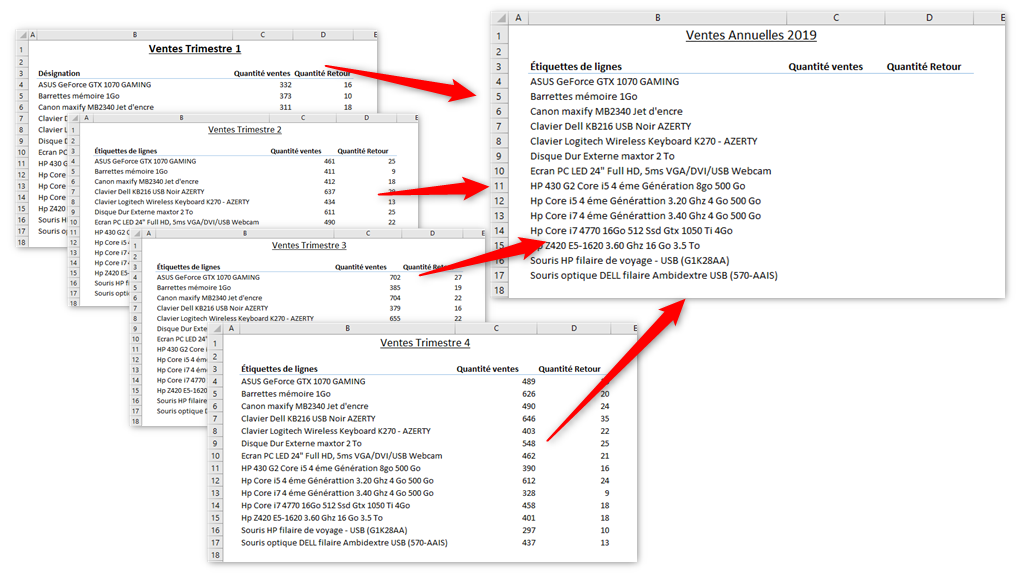Select 'Hp Z420 E5-1620' row in Trimestre 4 sheet
1018x574 pixels.
(x=312, y=518)
